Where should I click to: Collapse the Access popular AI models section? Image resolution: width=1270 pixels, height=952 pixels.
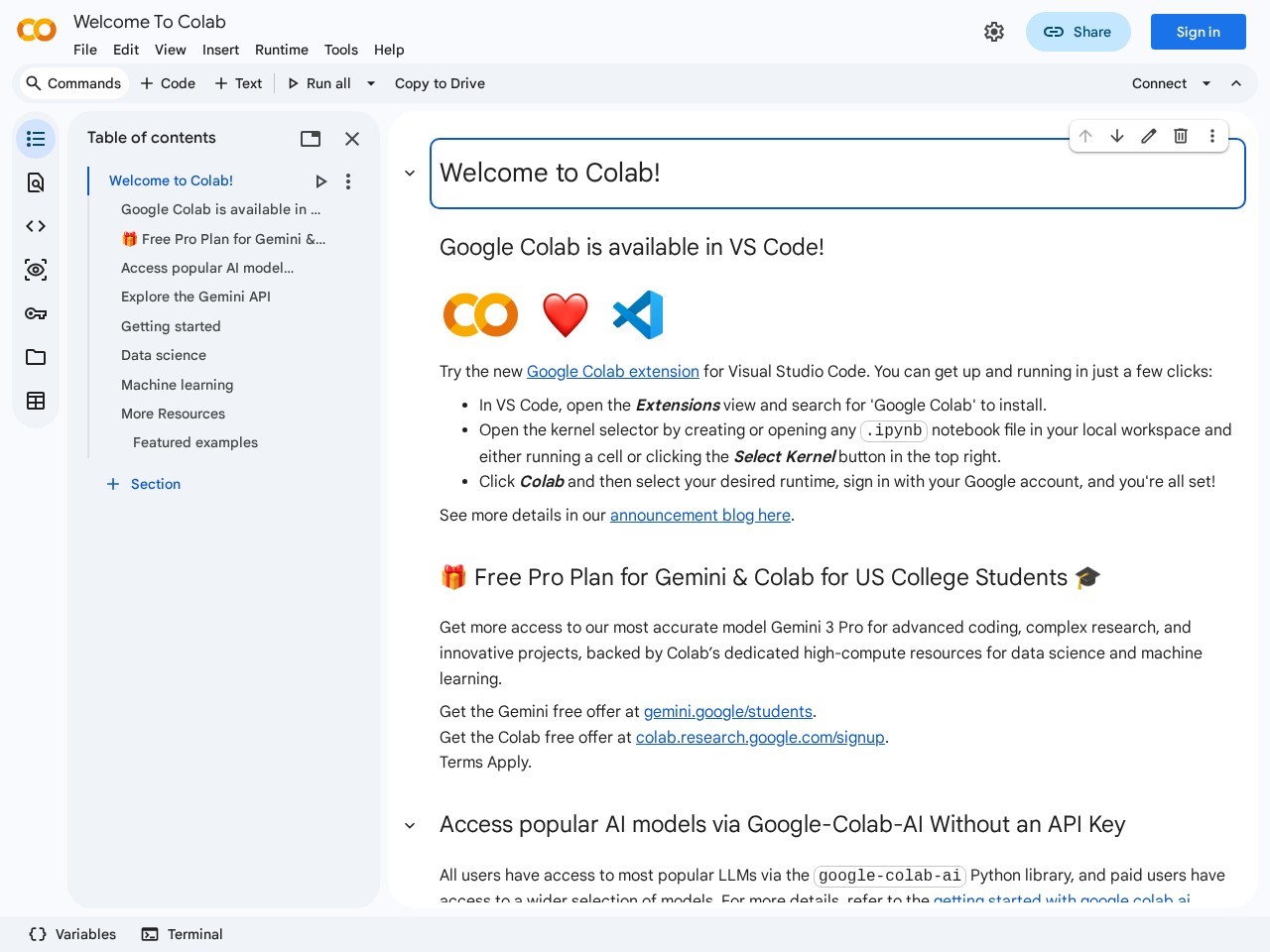click(x=410, y=825)
